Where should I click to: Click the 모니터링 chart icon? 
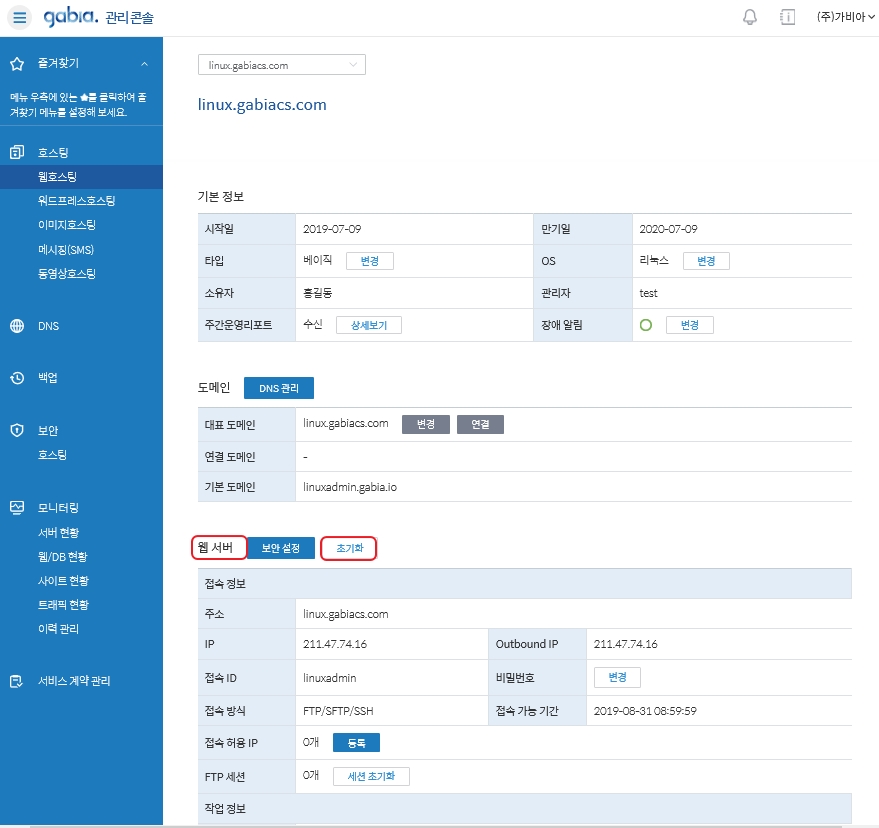pos(17,508)
